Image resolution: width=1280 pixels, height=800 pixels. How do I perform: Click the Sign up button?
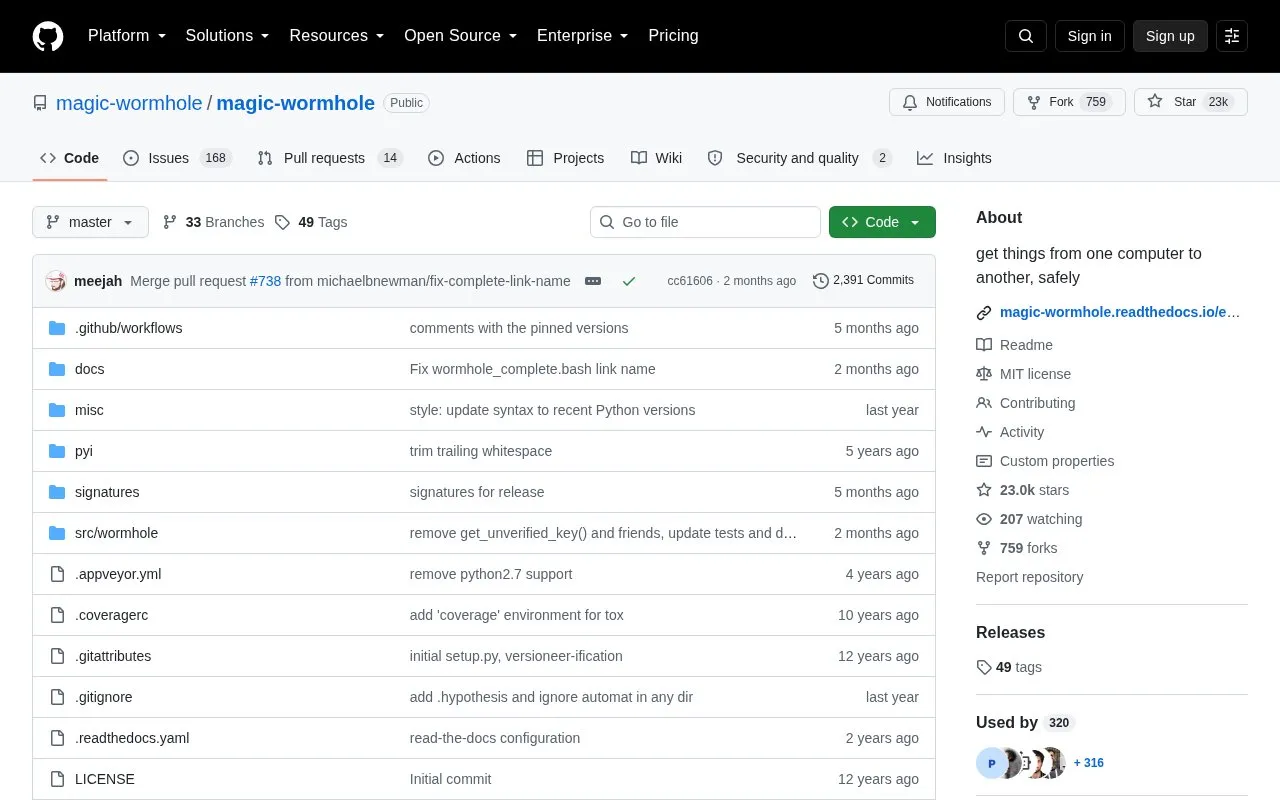pos(1170,36)
